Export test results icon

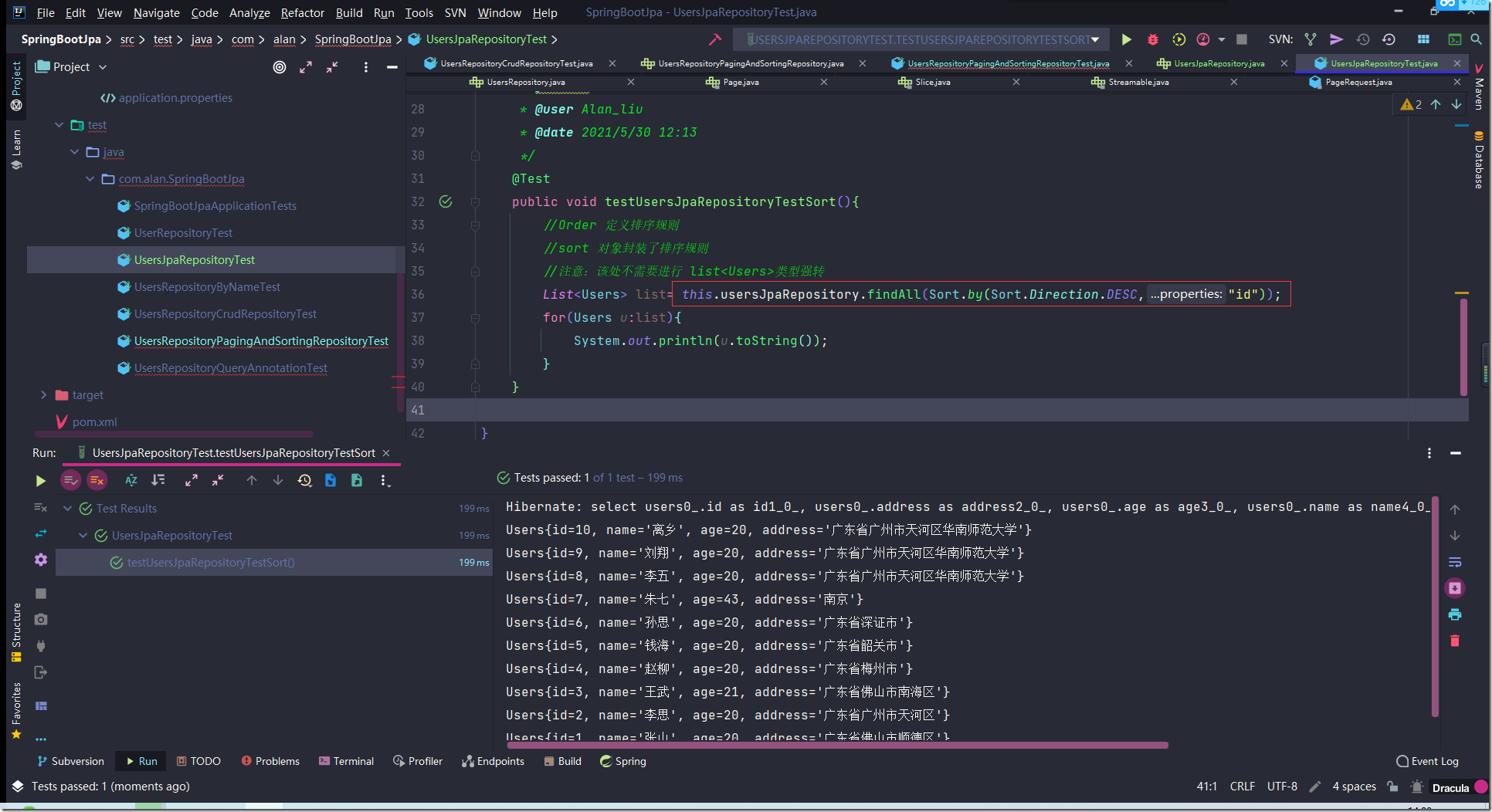coord(357,480)
